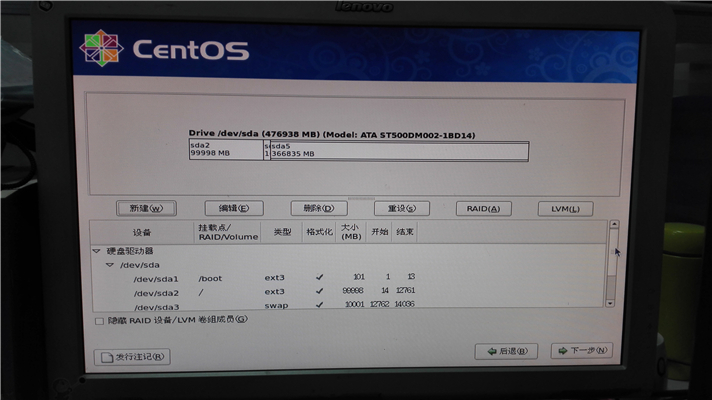This screenshot has width=712, height=400.
Task: Click the 新建(W) new partition button
Action: coord(146,208)
